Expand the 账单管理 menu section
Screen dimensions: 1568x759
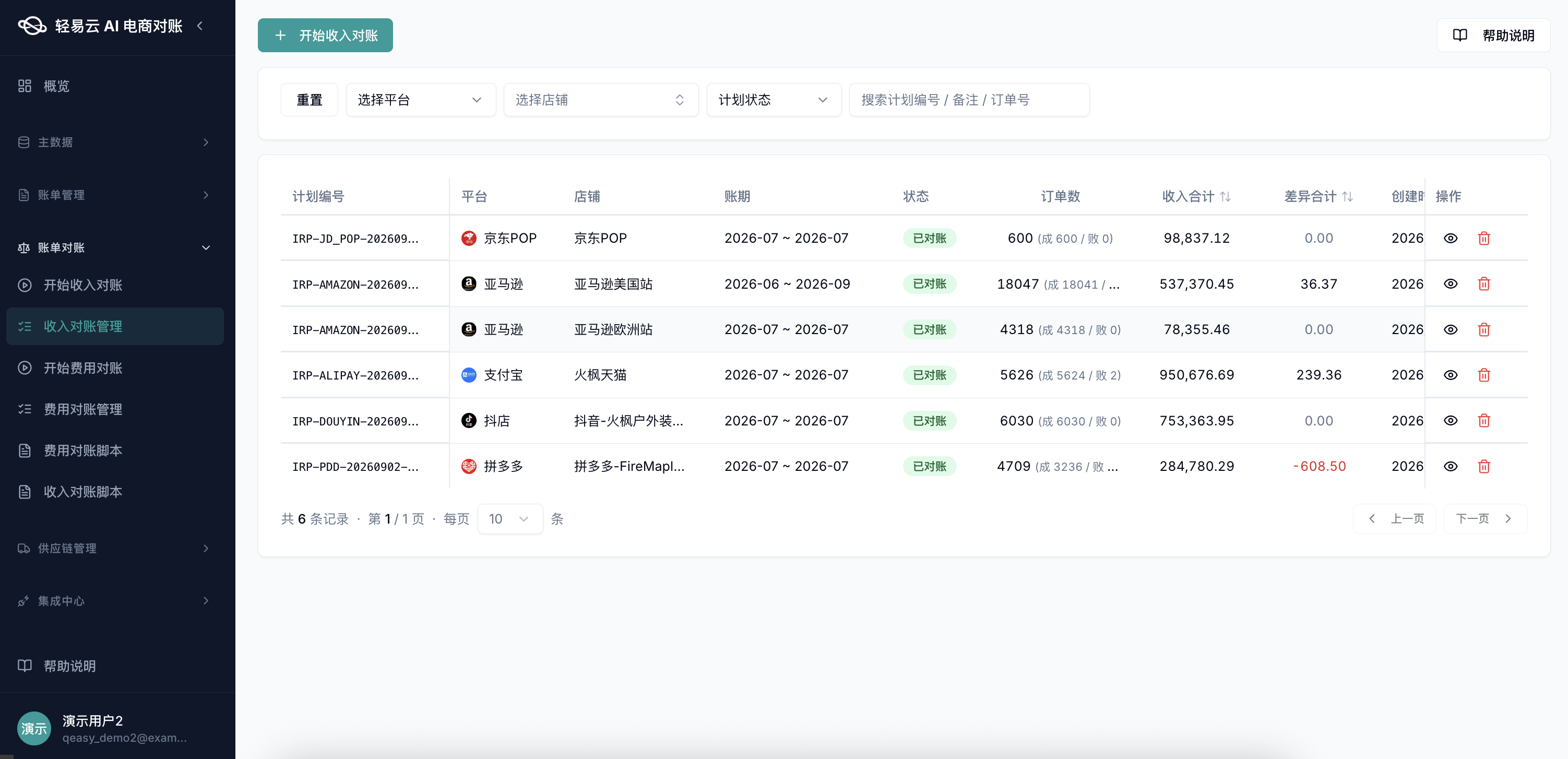115,195
